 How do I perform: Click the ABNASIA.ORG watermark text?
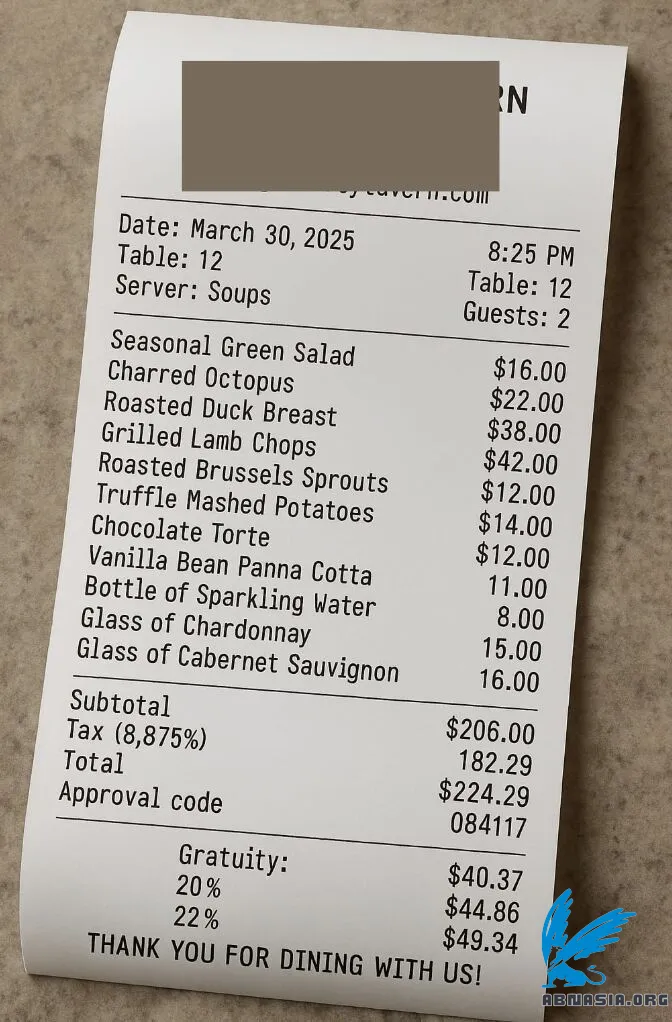point(606,1000)
